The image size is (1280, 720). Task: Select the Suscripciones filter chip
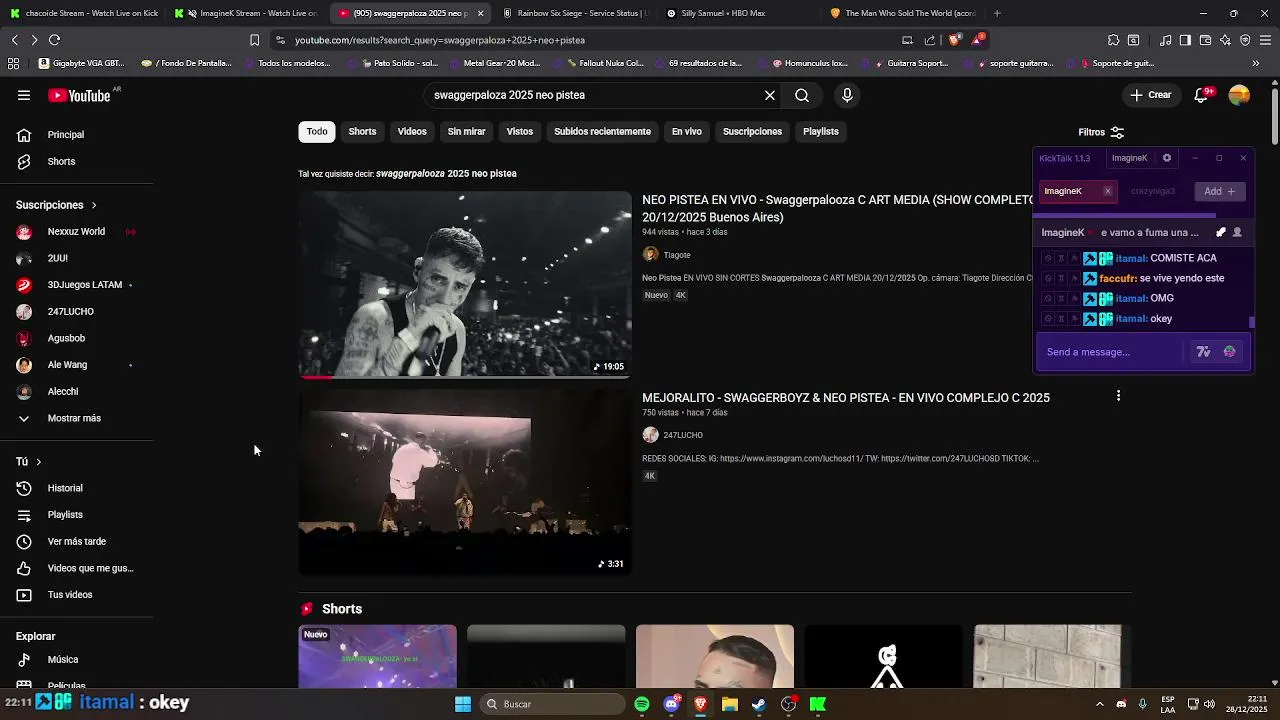click(x=752, y=132)
